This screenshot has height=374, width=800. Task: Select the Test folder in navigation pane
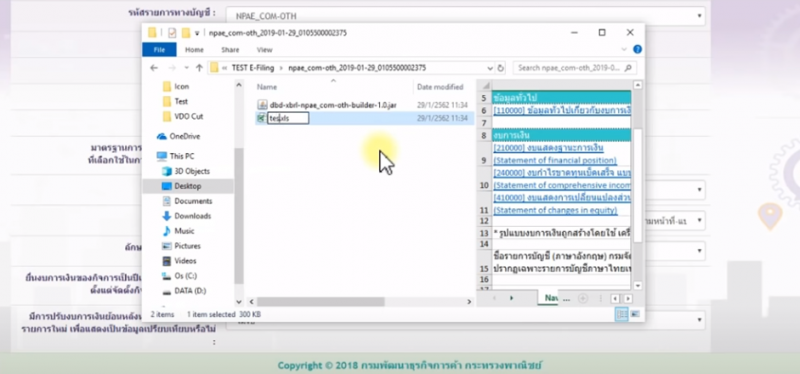pyautogui.click(x=181, y=101)
